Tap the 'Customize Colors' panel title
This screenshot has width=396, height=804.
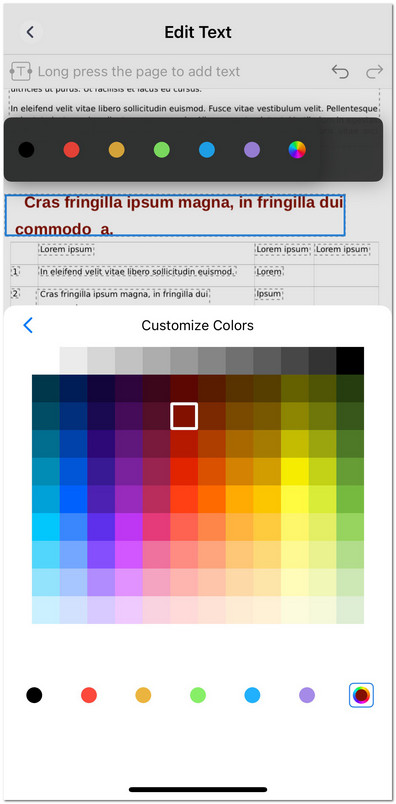pos(197,325)
